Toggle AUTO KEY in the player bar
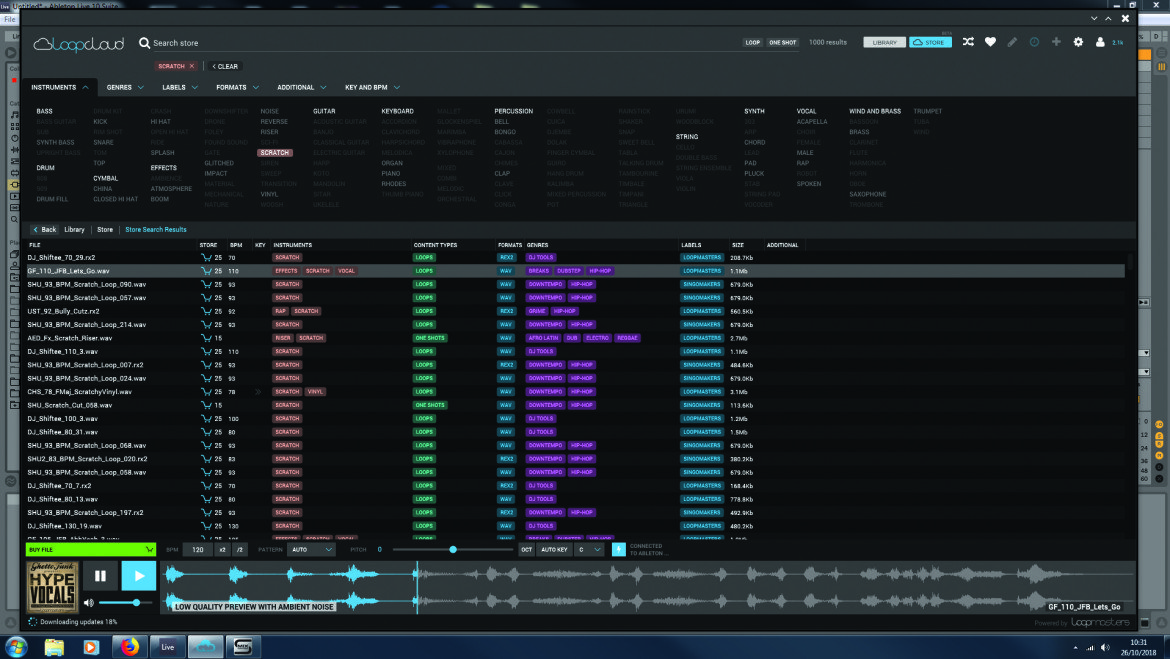Image resolution: width=1170 pixels, height=659 pixels. coord(554,550)
